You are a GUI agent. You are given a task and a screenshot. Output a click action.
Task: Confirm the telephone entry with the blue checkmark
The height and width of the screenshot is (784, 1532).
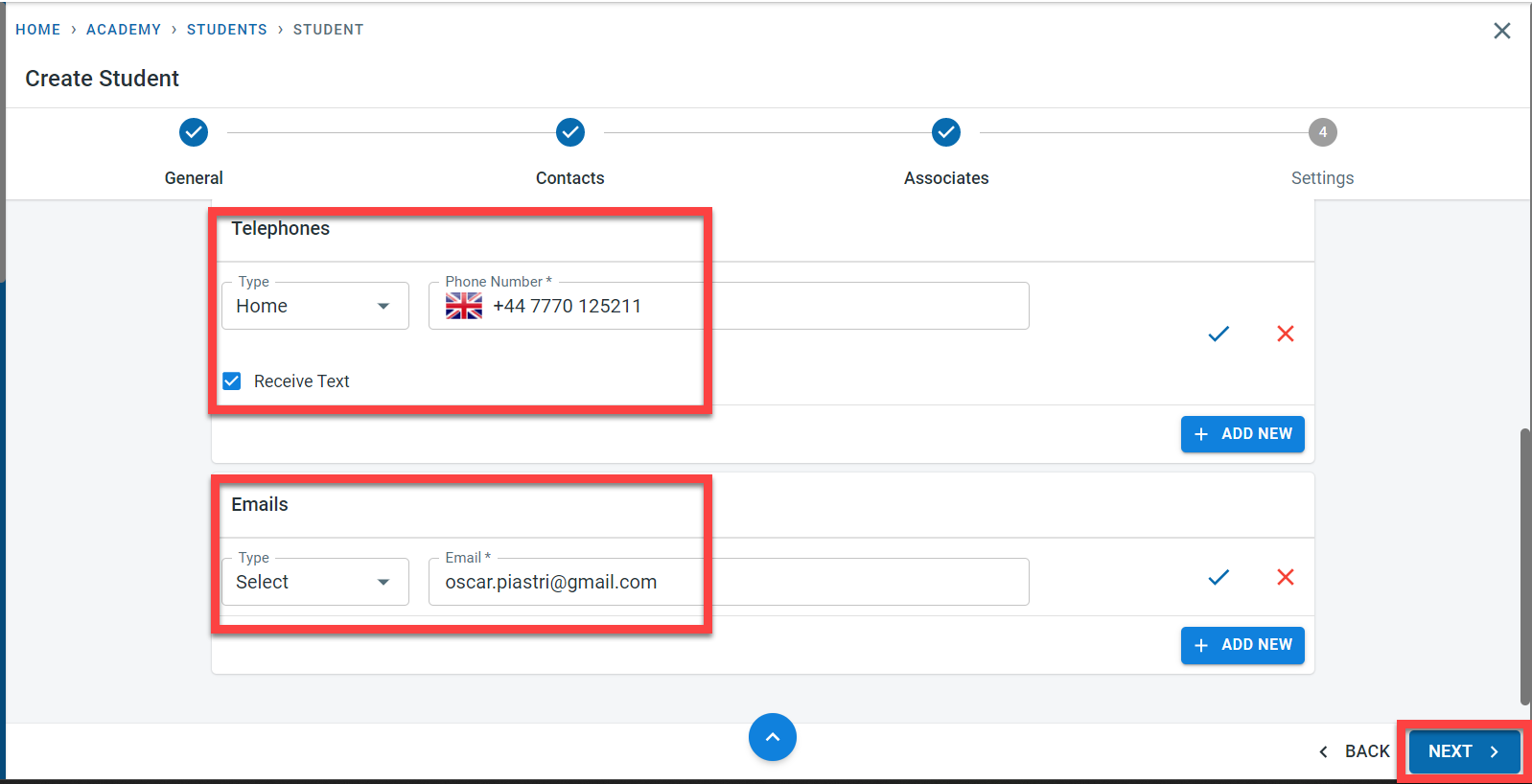click(1219, 334)
